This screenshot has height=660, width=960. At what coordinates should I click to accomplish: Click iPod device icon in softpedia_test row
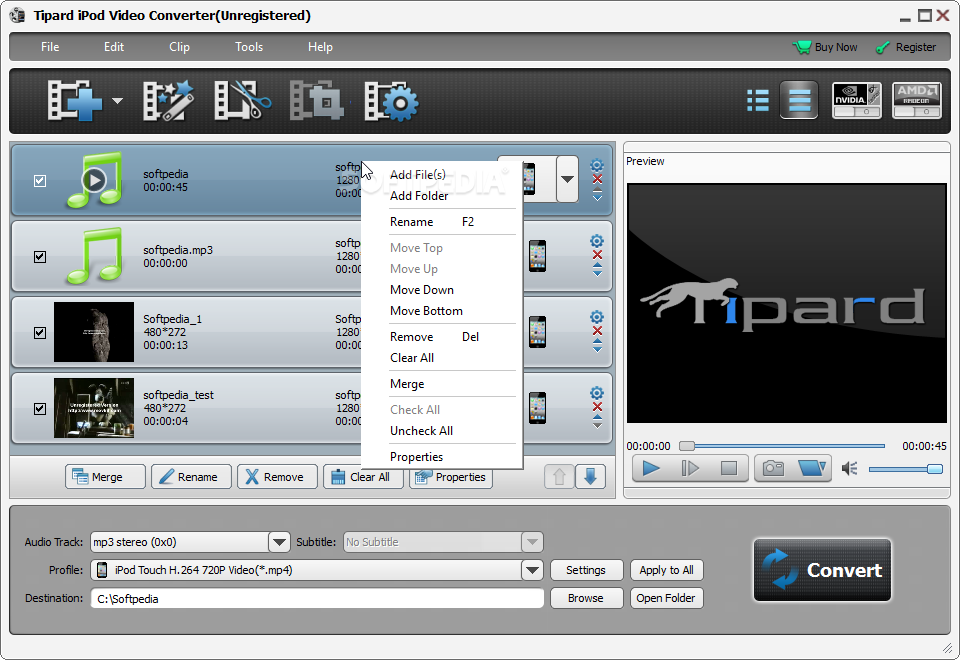[538, 408]
